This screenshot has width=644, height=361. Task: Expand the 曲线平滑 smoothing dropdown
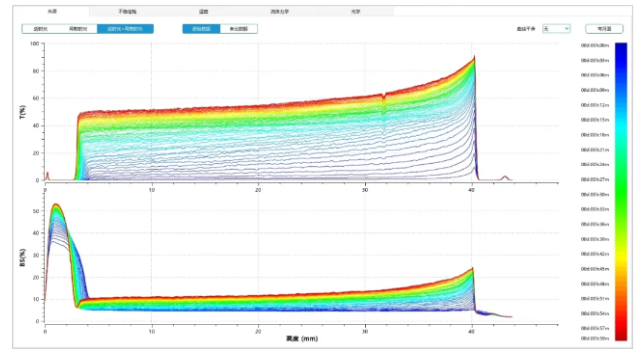556,29
